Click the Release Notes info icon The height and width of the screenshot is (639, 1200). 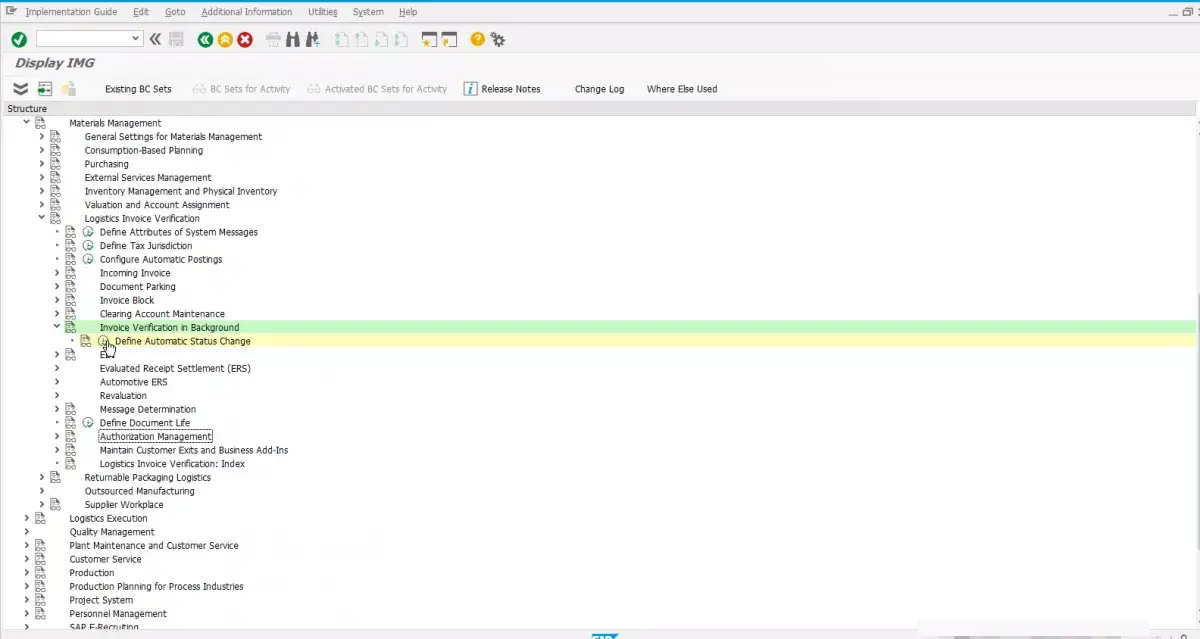click(470, 89)
